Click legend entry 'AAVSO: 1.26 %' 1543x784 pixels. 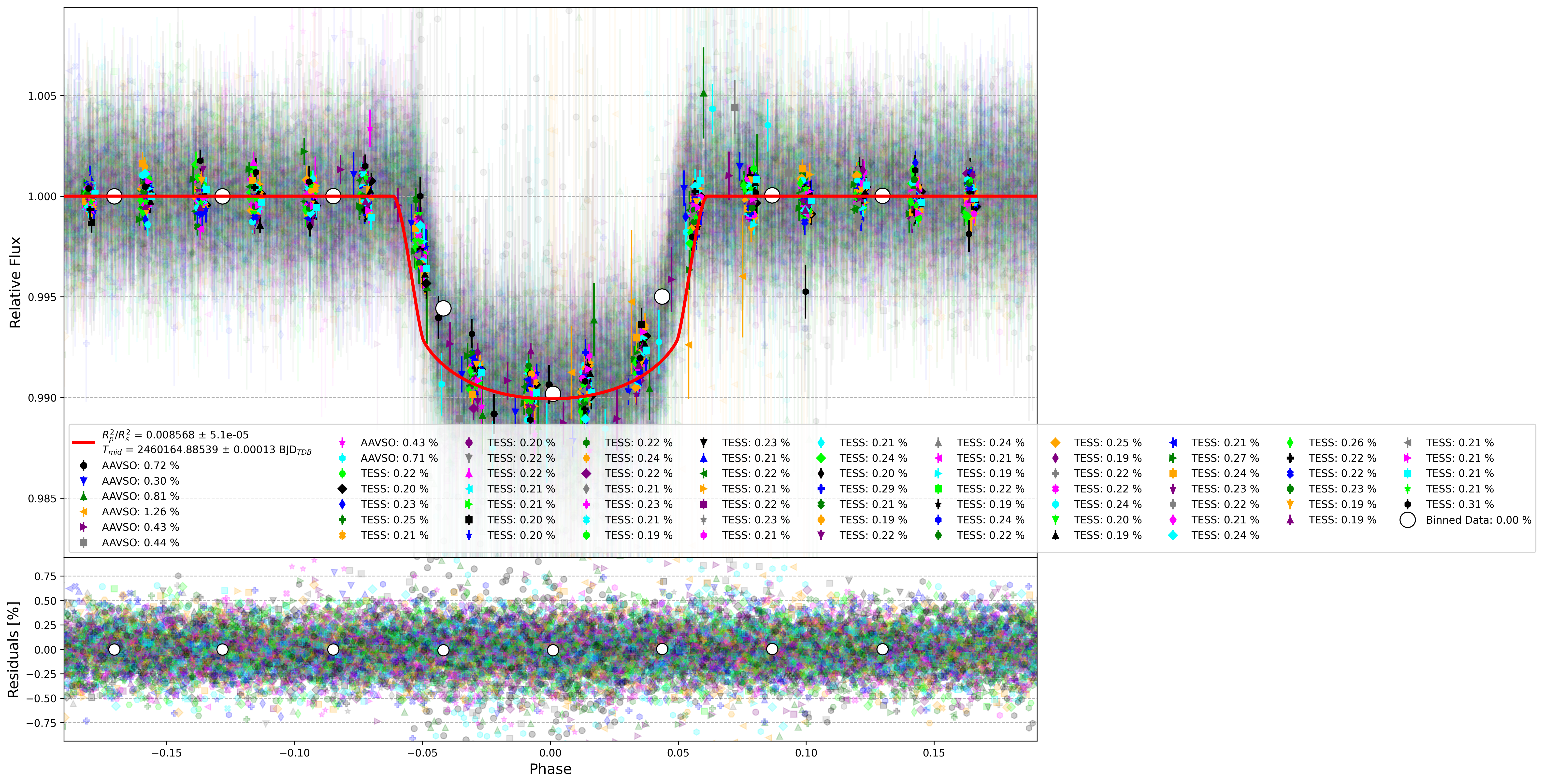(x=140, y=512)
